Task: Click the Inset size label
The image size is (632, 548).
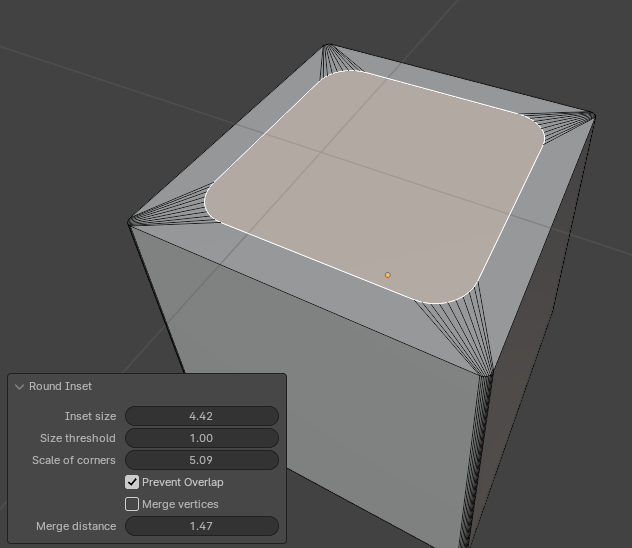Action: click(x=90, y=416)
